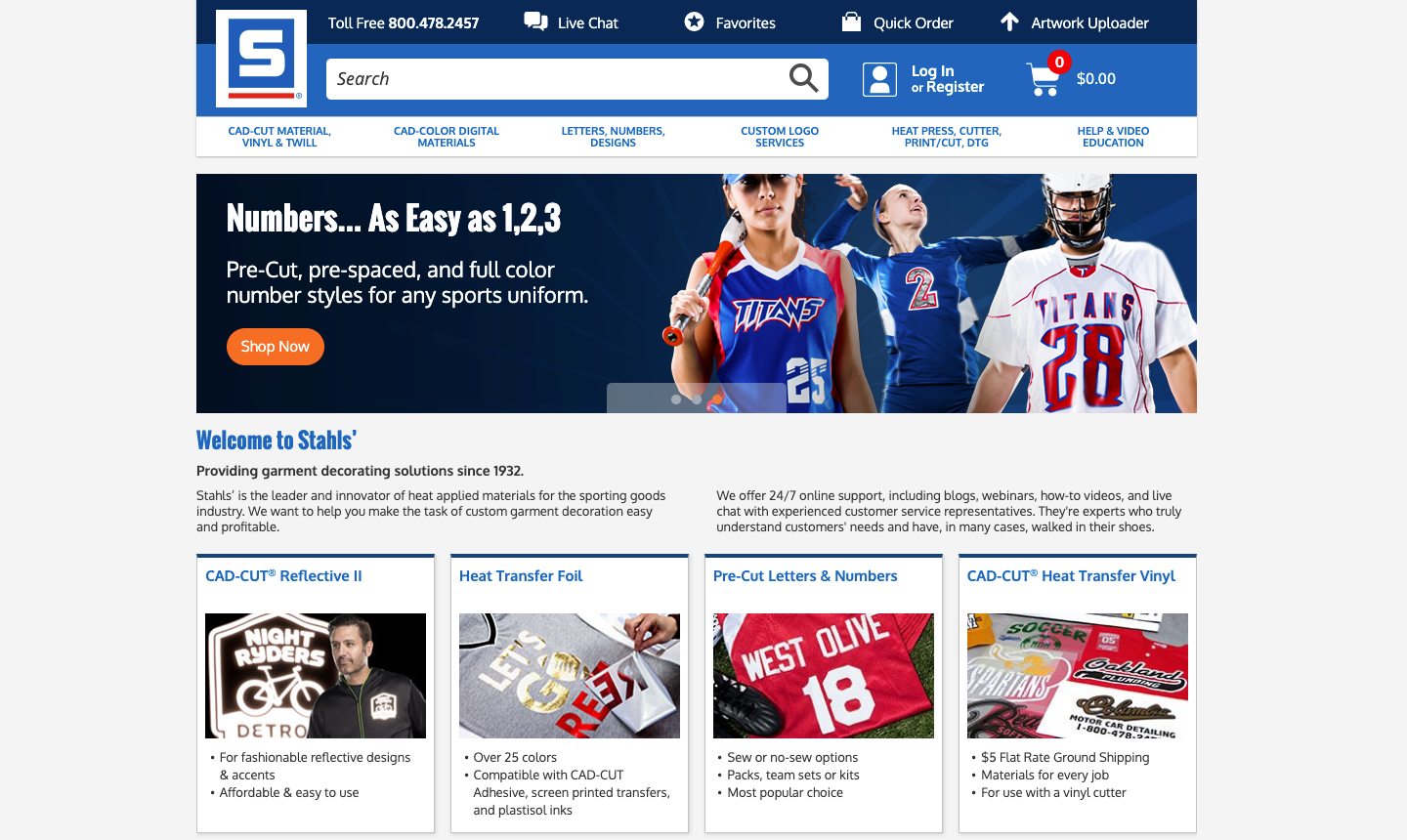The height and width of the screenshot is (840, 1407).
Task: Click the Artwork Uploader arrow icon
Action: (1009, 21)
